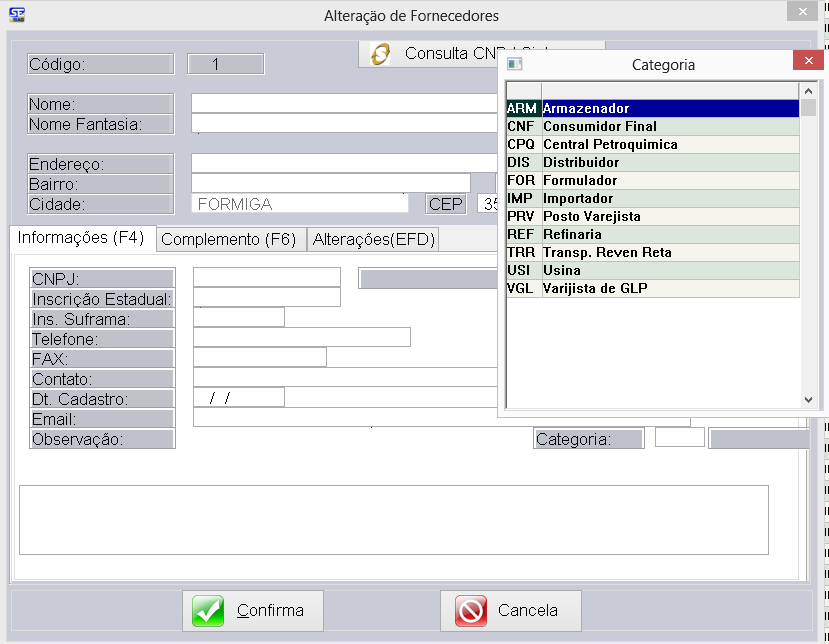Close the Categoria popup window
The image size is (829, 644).
pyautogui.click(x=807, y=62)
